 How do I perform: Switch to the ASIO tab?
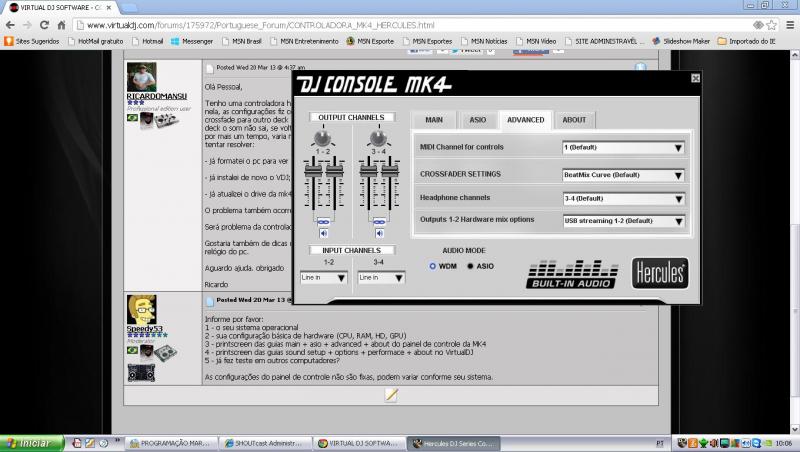point(478,120)
